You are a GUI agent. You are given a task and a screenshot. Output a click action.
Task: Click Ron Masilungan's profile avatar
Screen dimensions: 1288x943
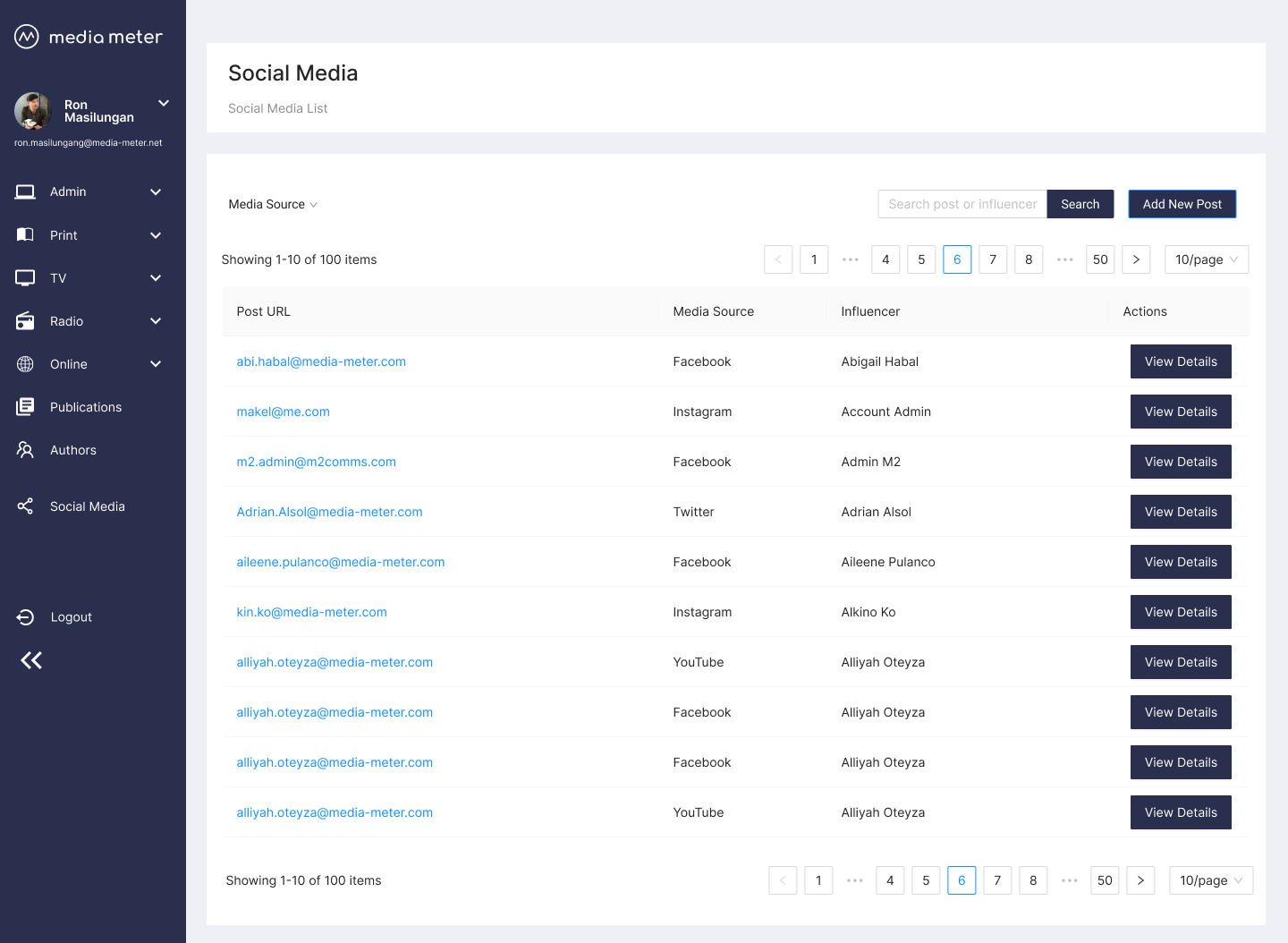tap(33, 111)
